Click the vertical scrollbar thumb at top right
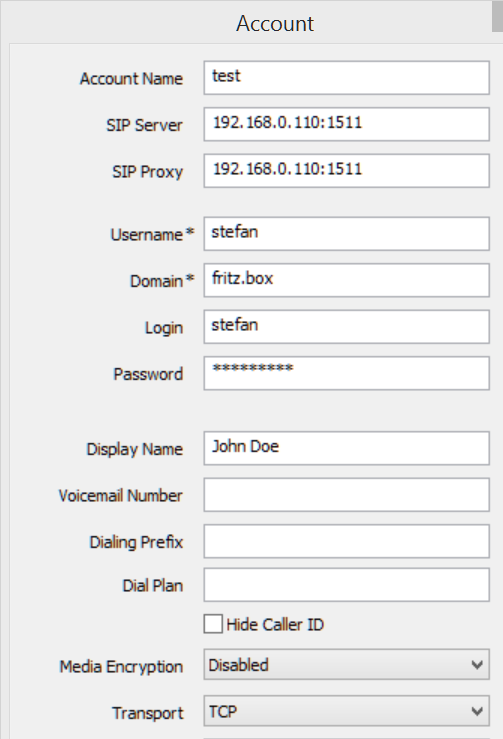 pos(497,16)
